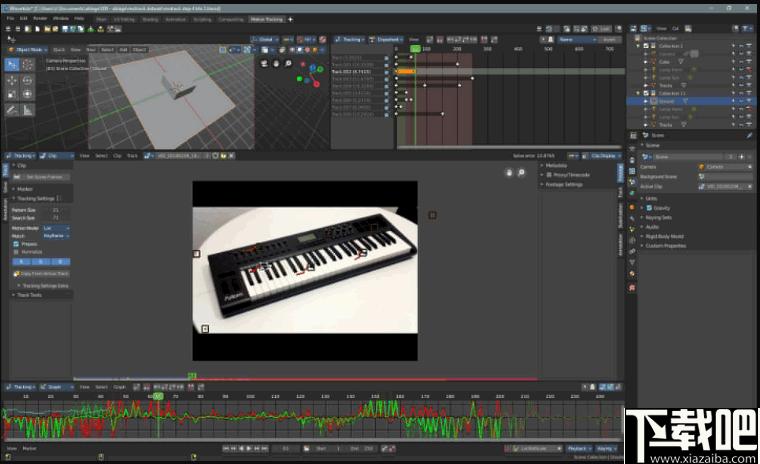Click the Pattern Size value field
This screenshot has width=760, height=464.
click(56, 210)
